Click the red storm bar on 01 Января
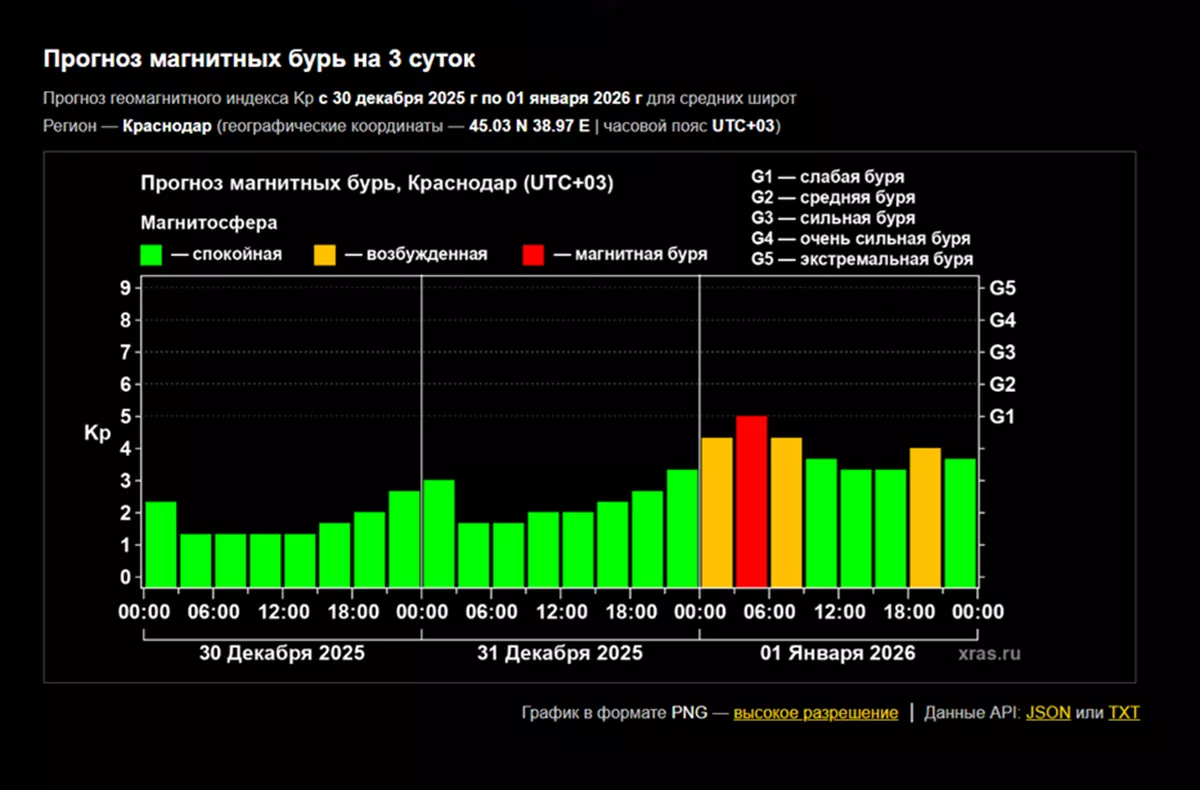 coord(751,501)
